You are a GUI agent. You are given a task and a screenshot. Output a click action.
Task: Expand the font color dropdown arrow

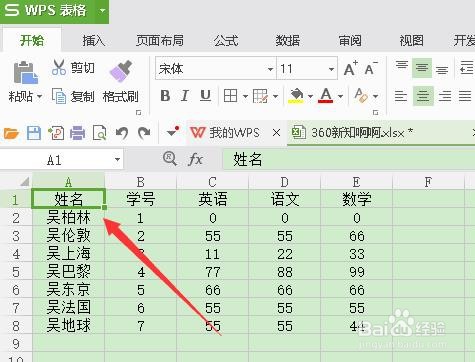340,96
